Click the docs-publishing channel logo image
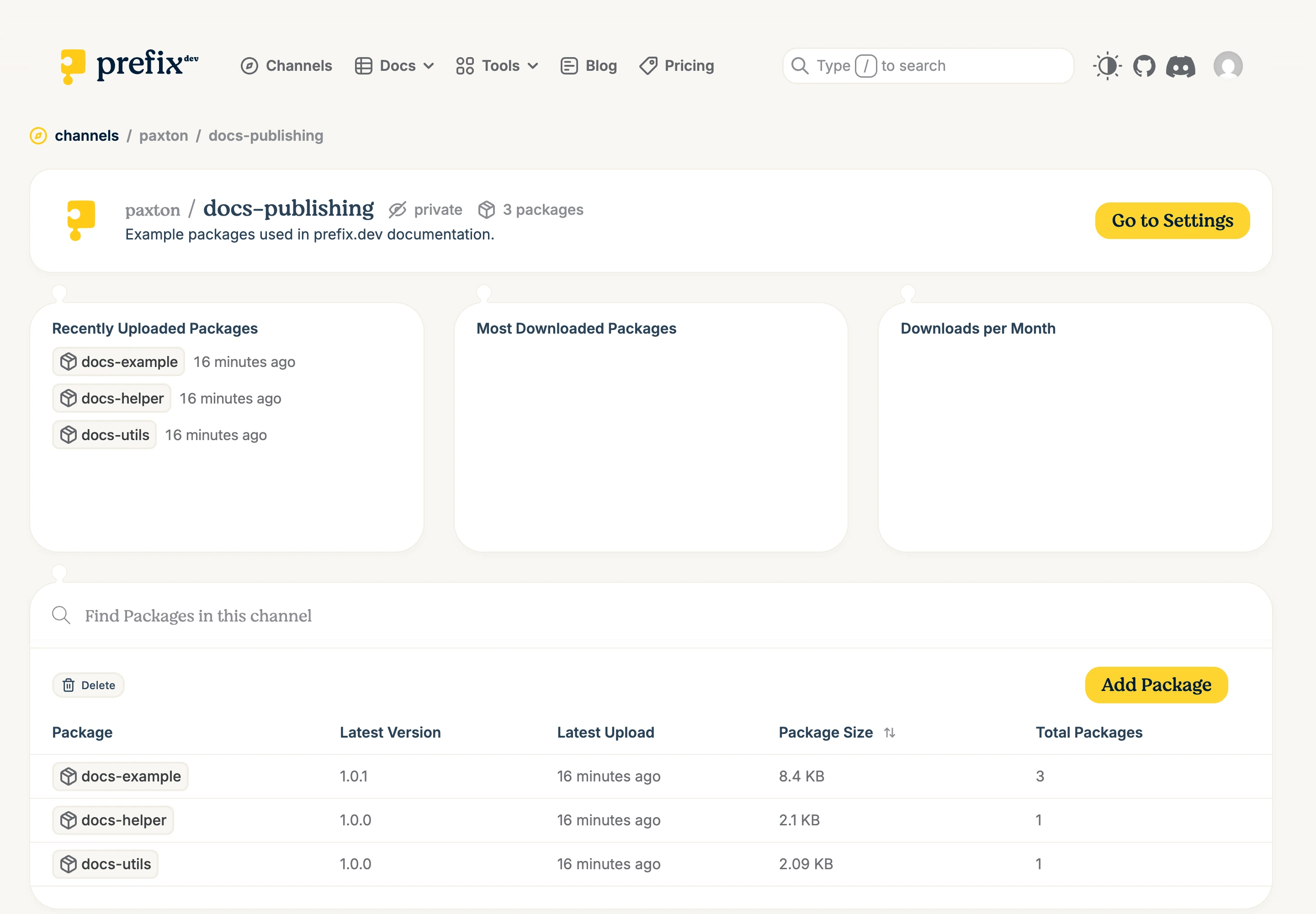 [x=81, y=220]
